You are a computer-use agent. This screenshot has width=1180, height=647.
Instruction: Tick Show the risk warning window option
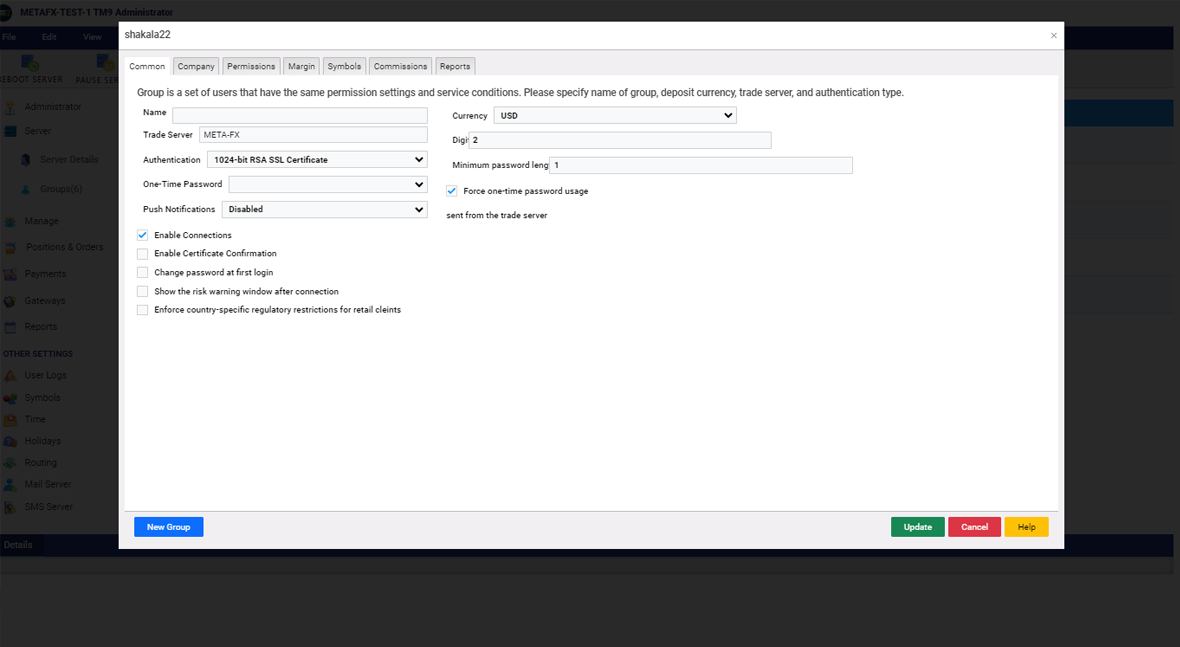142,291
